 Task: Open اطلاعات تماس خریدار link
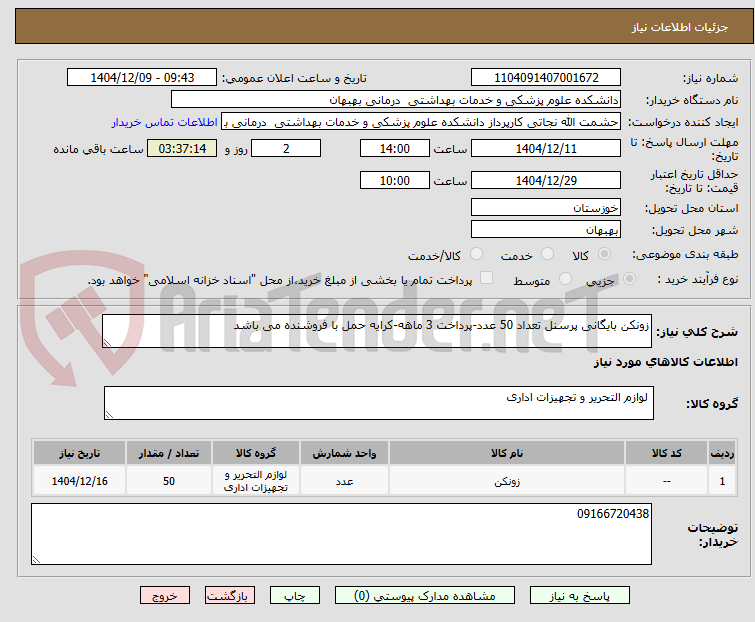click(165, 122)
